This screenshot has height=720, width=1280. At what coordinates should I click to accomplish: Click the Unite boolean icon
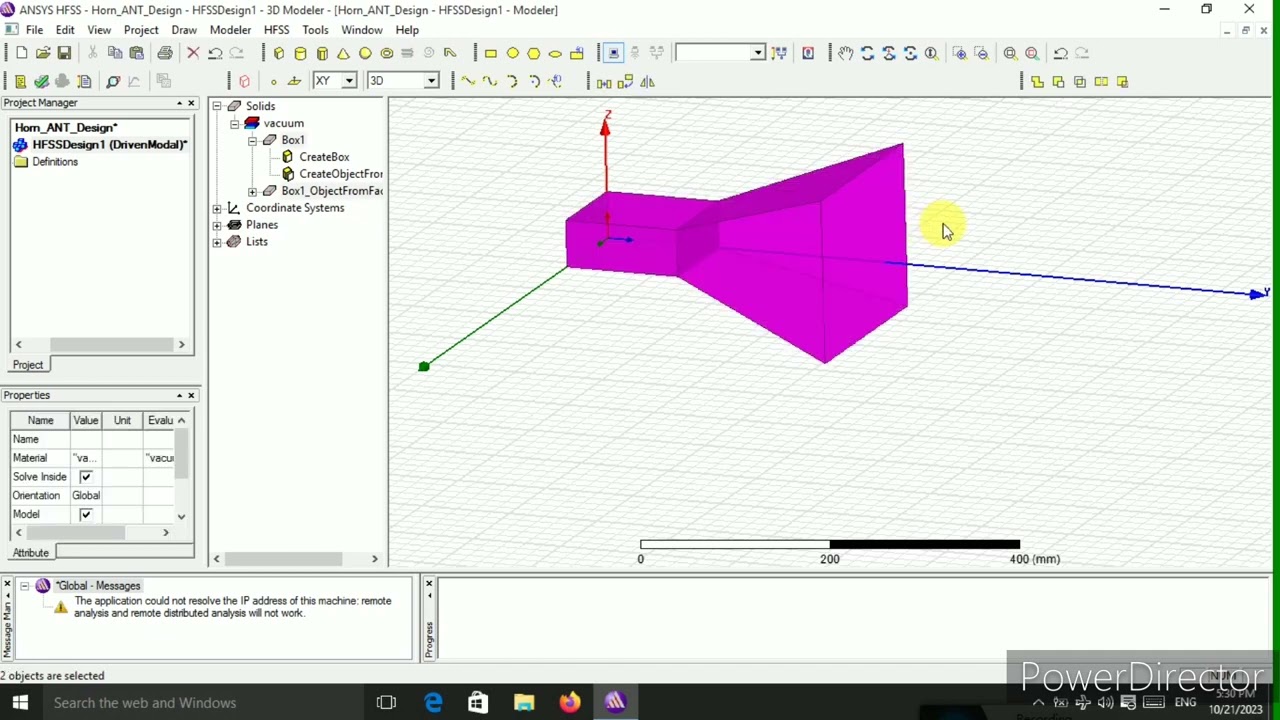tap(1037, 81)
